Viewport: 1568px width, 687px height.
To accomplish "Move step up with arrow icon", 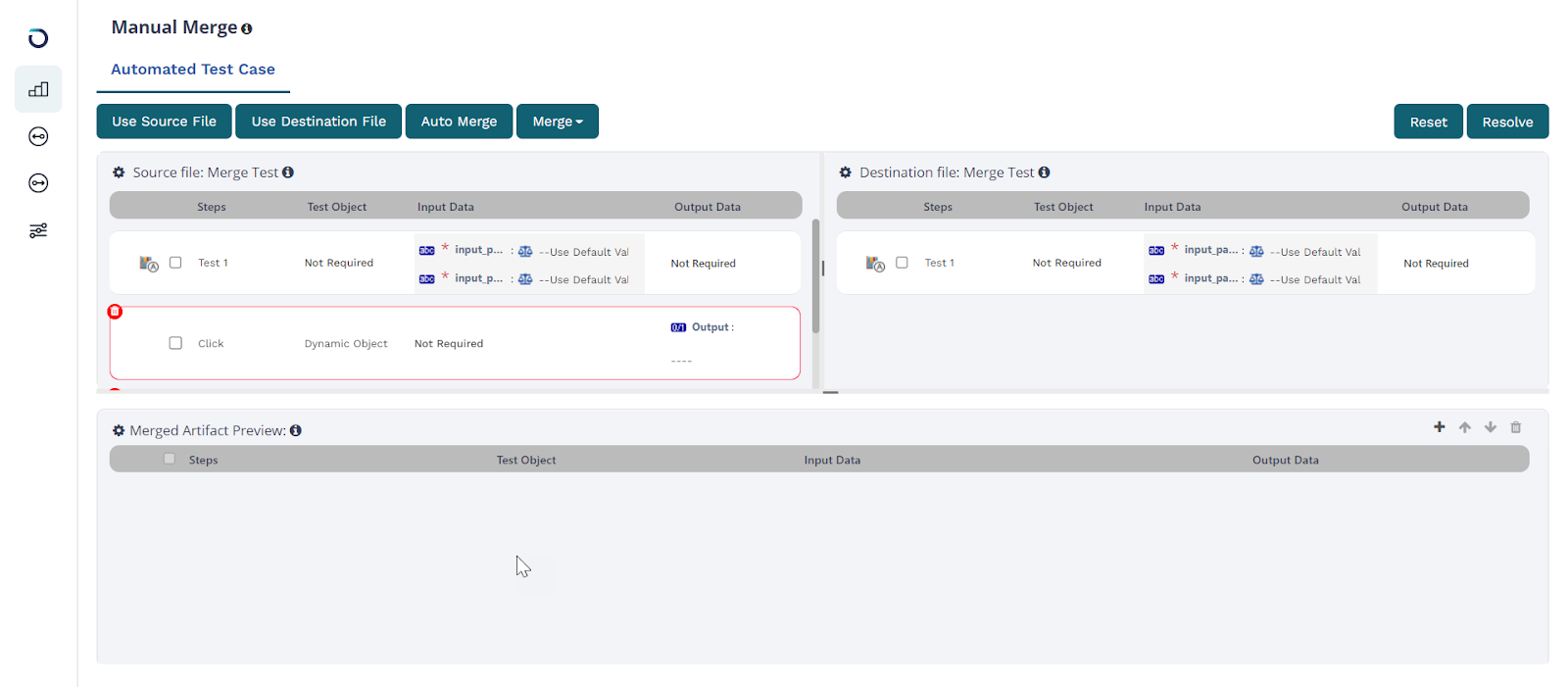I will click(1464, 427).
